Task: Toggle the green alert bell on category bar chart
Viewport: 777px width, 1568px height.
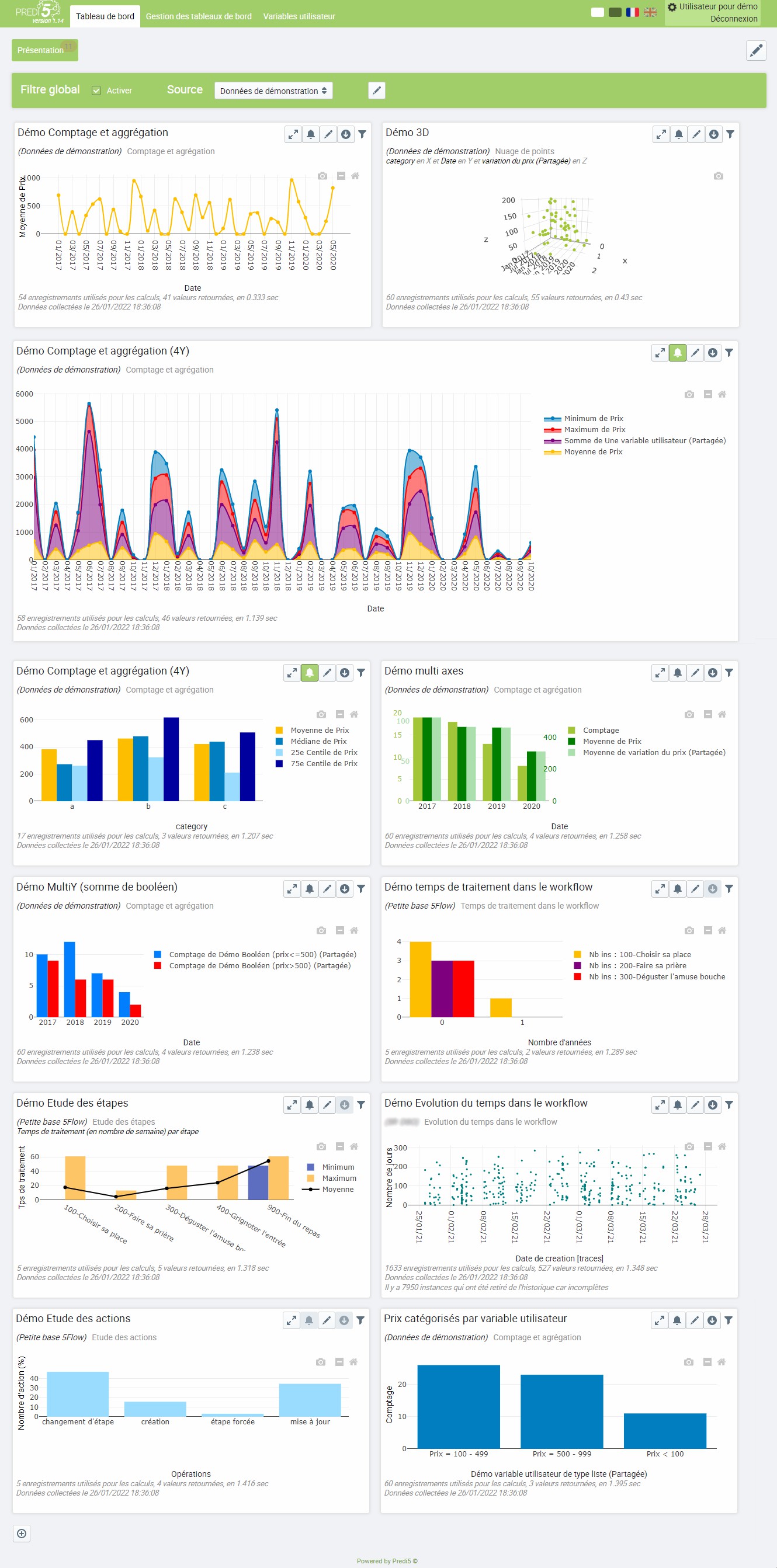Action: pos(309,673)
